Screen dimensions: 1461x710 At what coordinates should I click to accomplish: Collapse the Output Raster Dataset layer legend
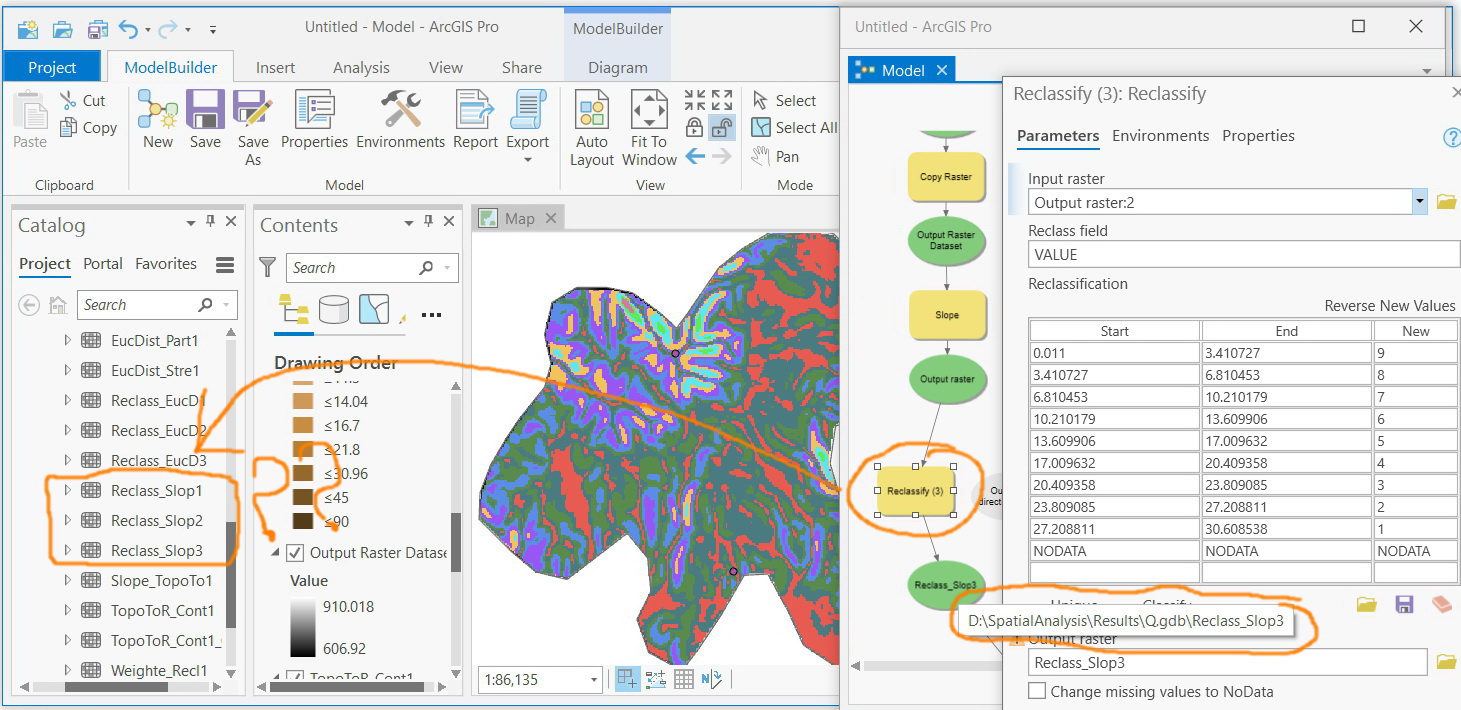coord(275,553)
